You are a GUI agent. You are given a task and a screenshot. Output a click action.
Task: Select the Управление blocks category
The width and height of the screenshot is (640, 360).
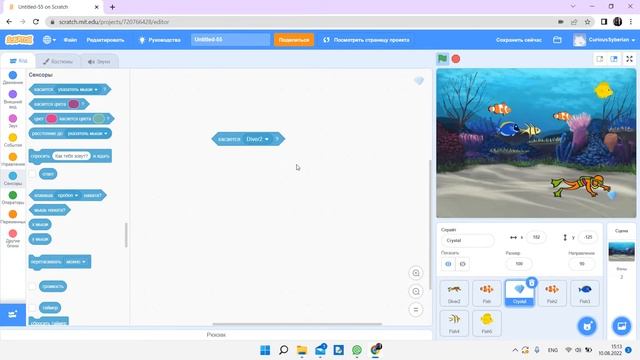[x=13, y=159]
